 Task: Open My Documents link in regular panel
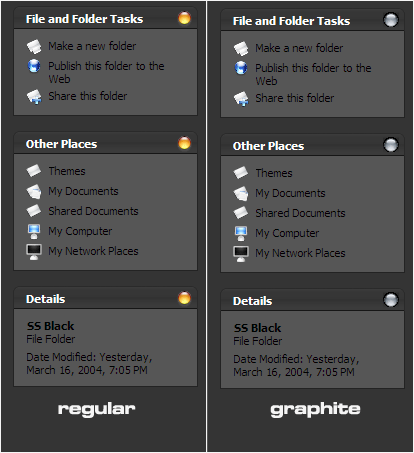[83, 191]
